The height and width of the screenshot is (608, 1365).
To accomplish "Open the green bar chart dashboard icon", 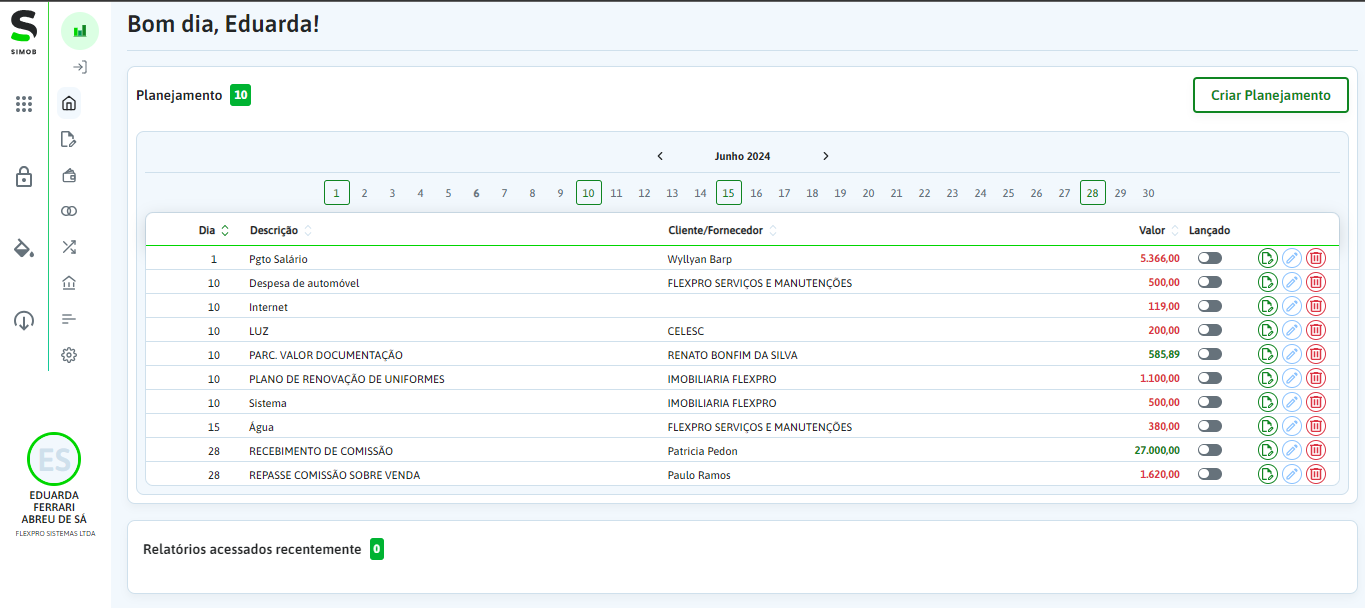I will coord(80,31).
